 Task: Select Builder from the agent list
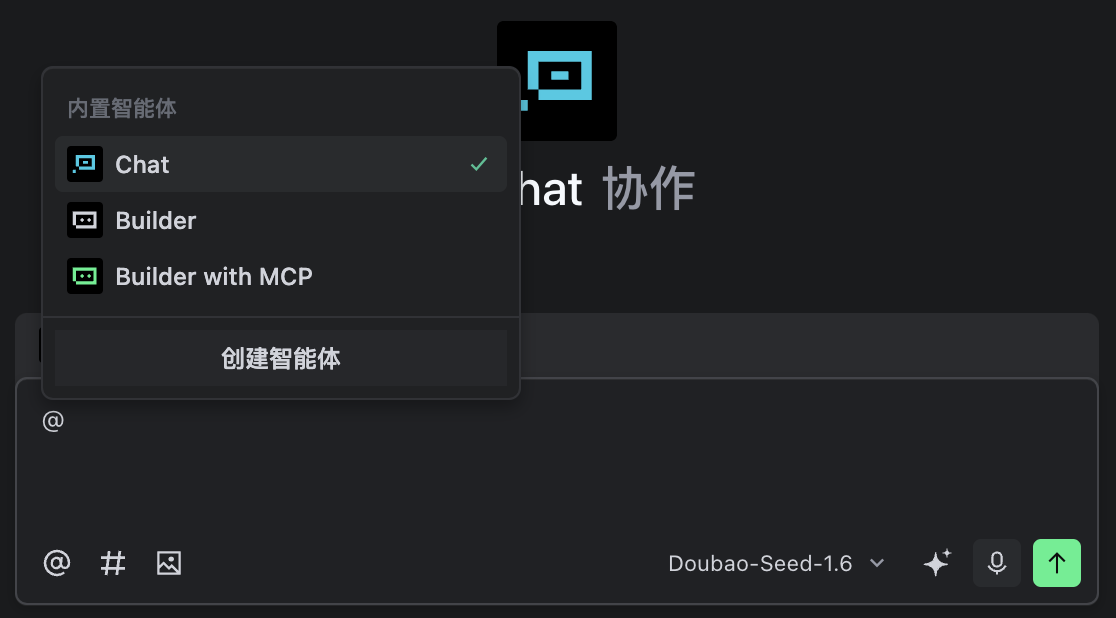pos(281,220)
